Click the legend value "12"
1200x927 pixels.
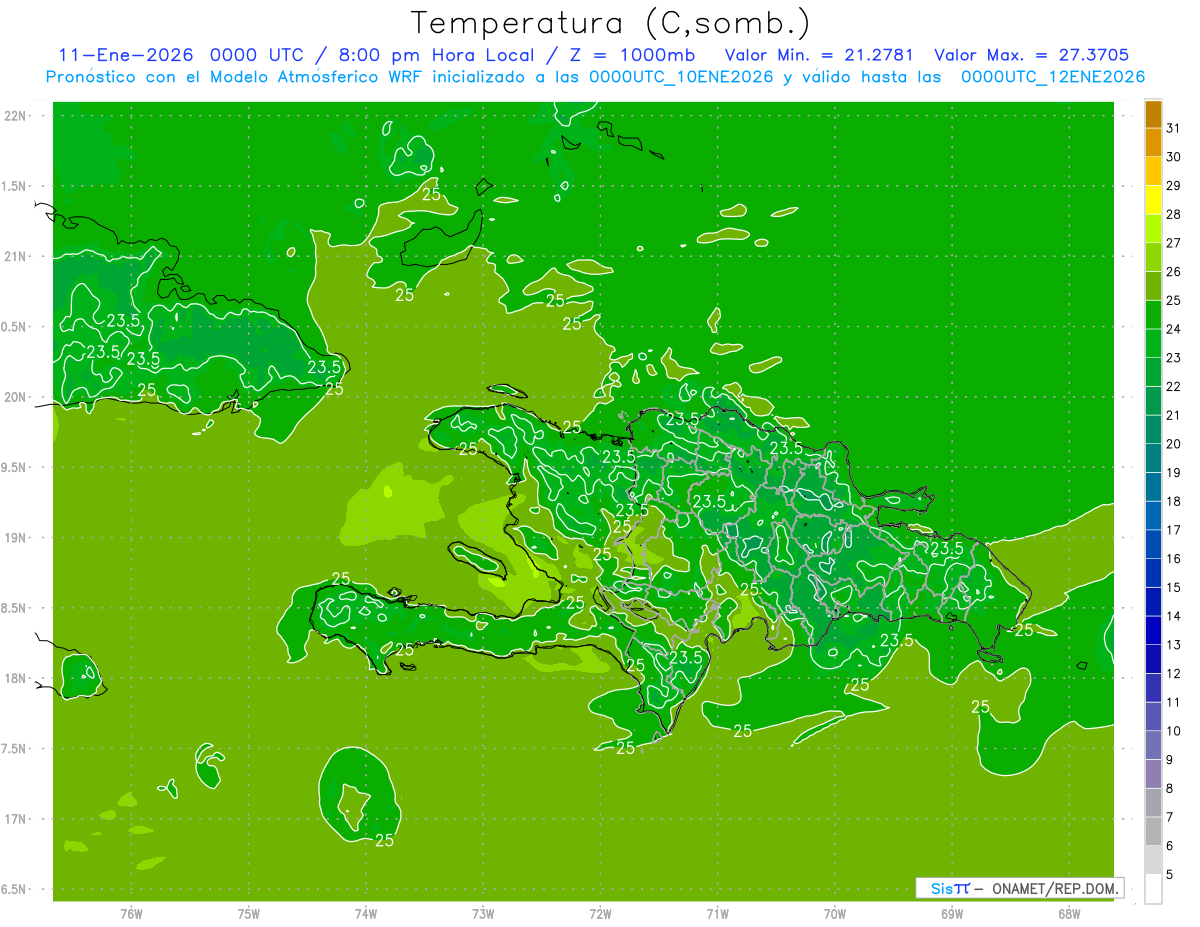1174,673
